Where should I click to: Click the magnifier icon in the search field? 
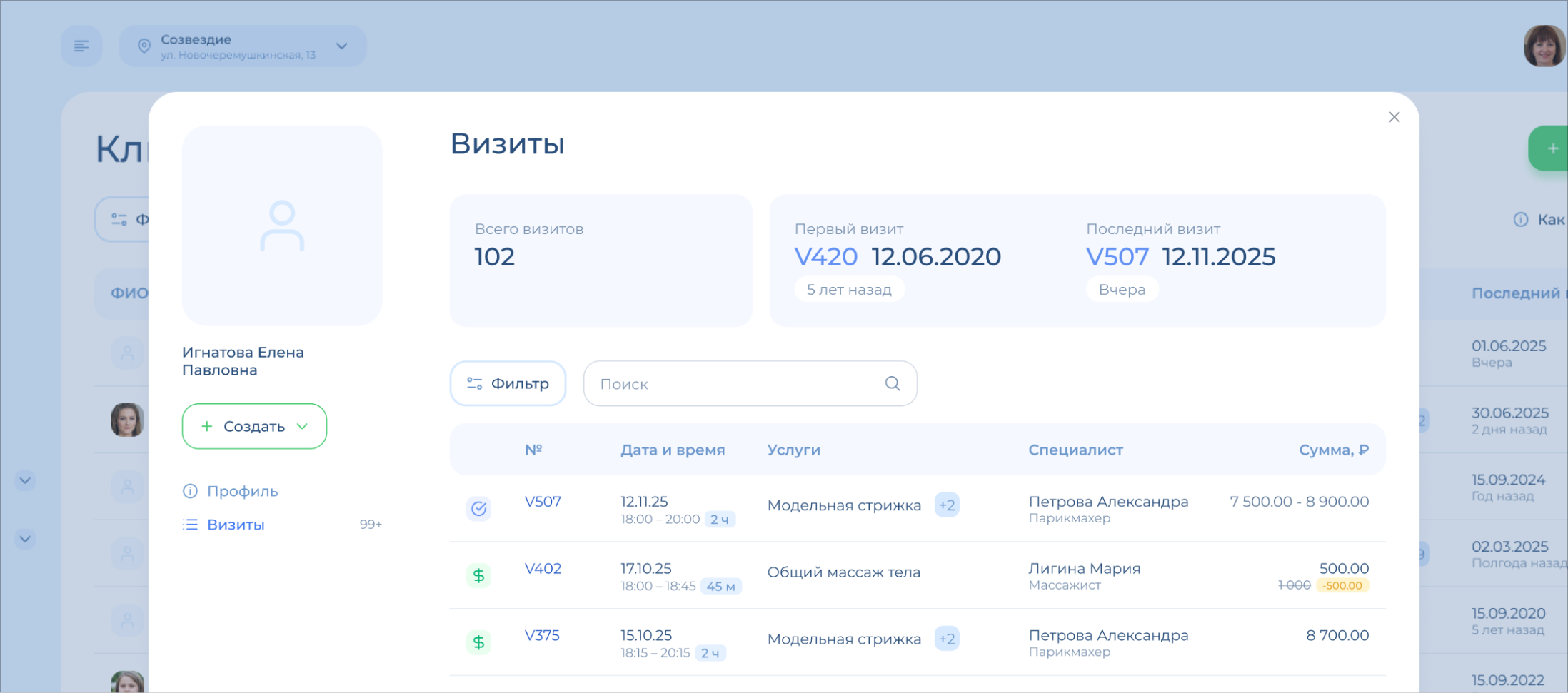coord(892,383)
